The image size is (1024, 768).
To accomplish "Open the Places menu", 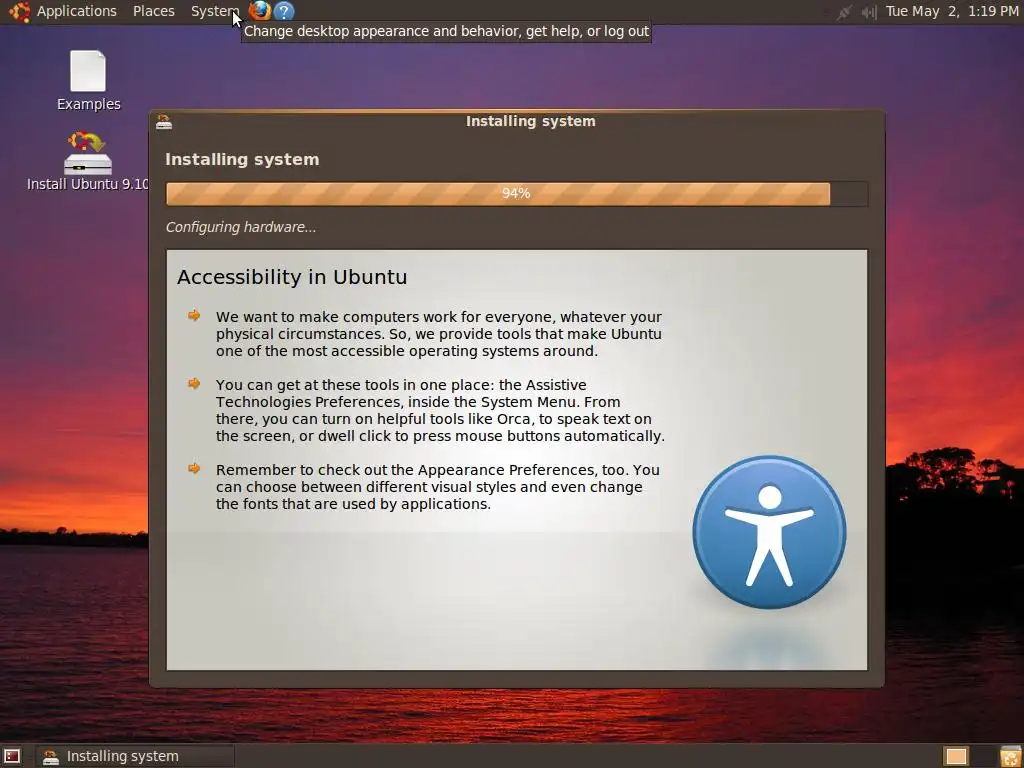I will tap(153, 11).
